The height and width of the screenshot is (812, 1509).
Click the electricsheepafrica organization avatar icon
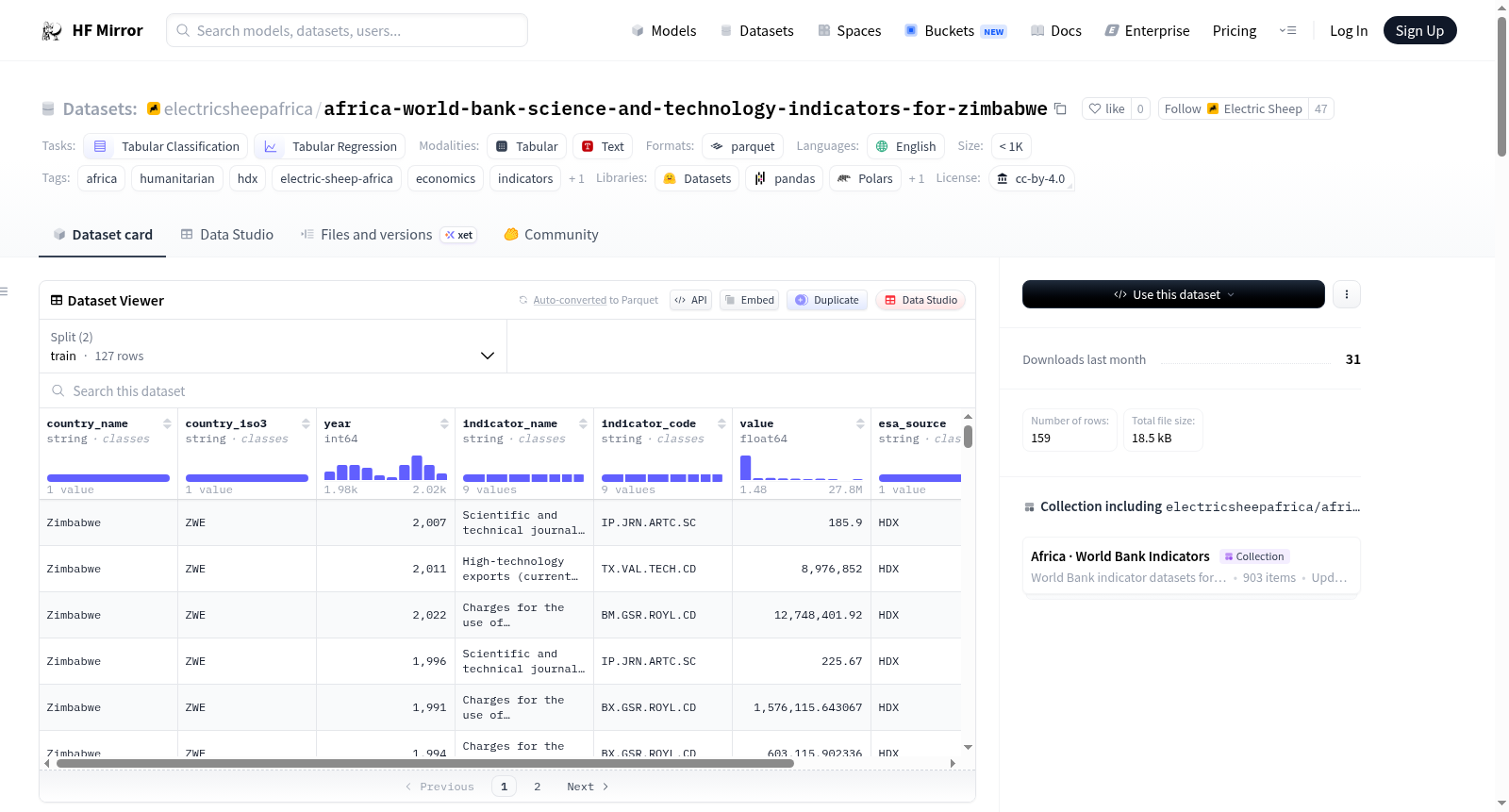pos(154,108)
